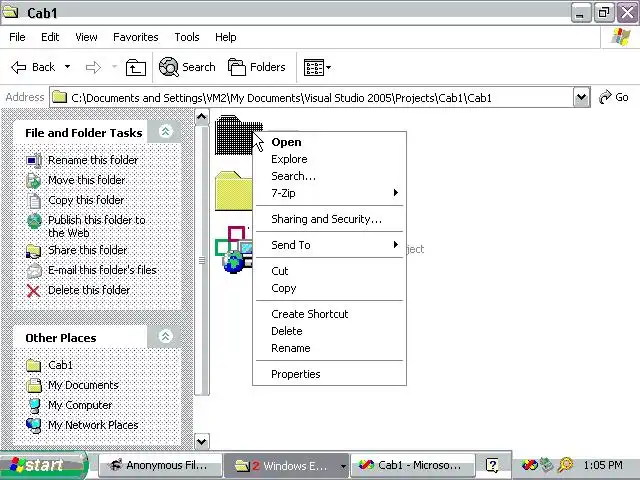Screen dimensions: 640x480
Task: Click Publish this folder to the Web
Action: (x=97, y=226)
